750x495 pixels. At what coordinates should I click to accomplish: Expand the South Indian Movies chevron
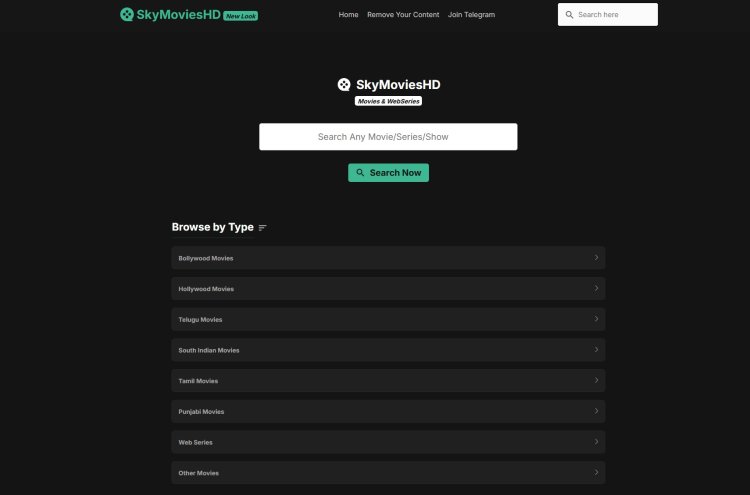tap(596, 350)
